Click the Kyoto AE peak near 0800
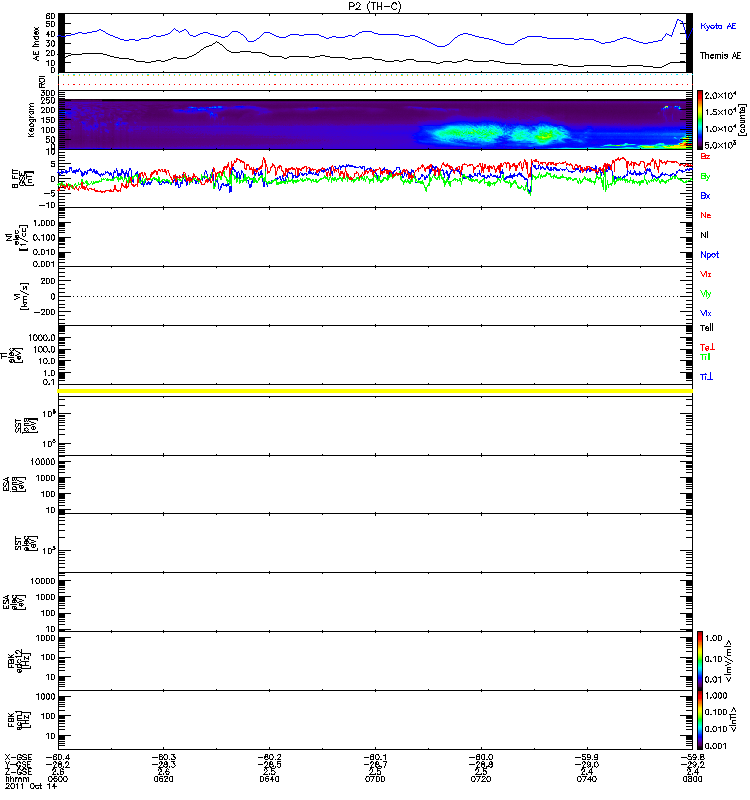The width and height of the screenshot is (750, 800). pos(679,20)
